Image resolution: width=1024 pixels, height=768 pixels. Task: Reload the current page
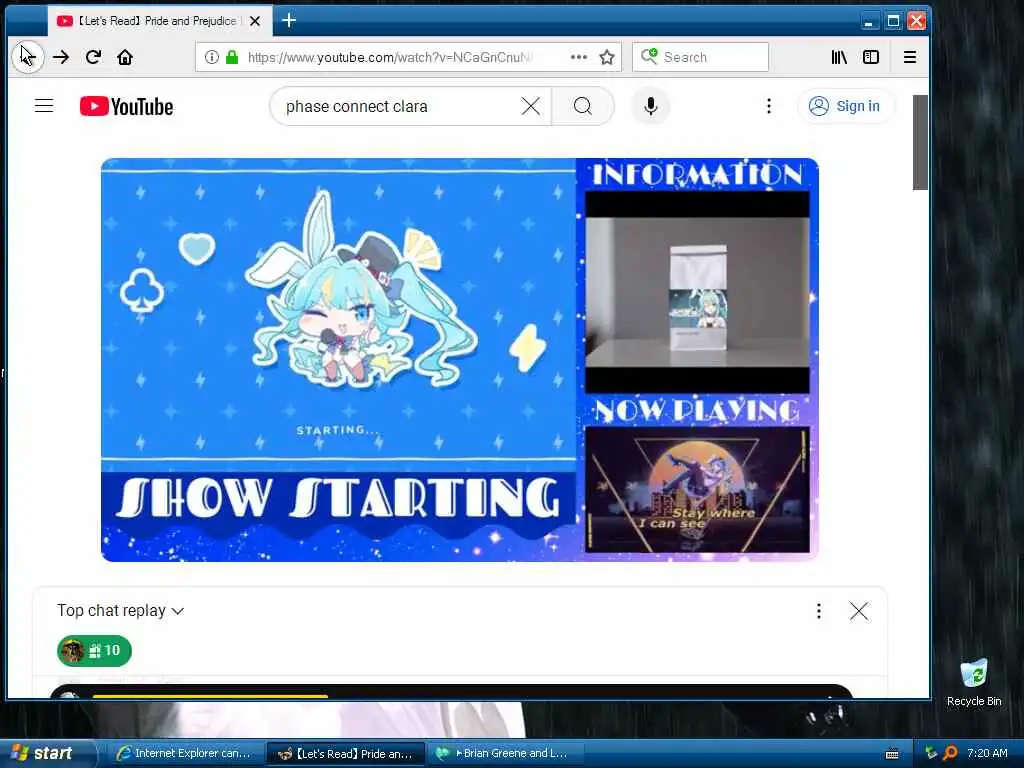tap(93, 57)
